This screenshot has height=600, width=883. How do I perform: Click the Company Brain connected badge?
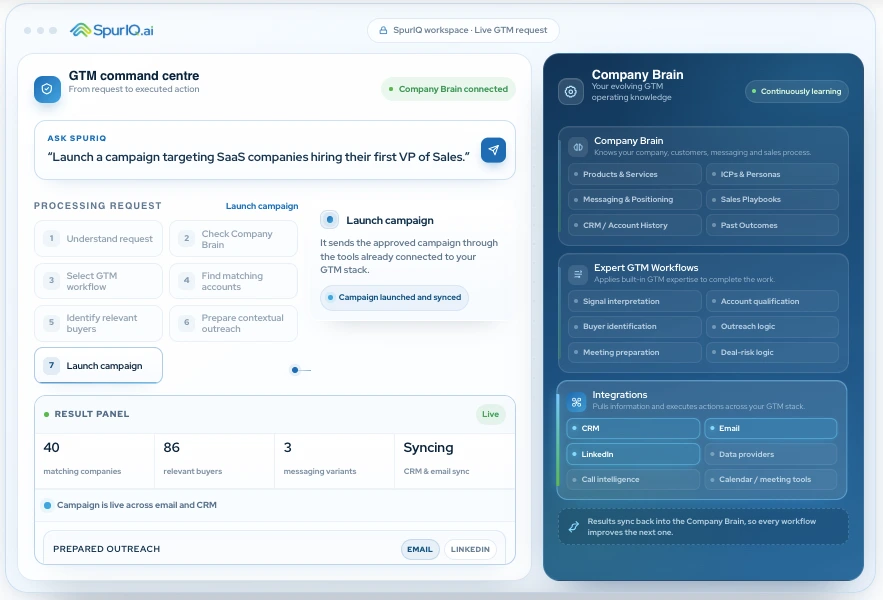point(448,89)
